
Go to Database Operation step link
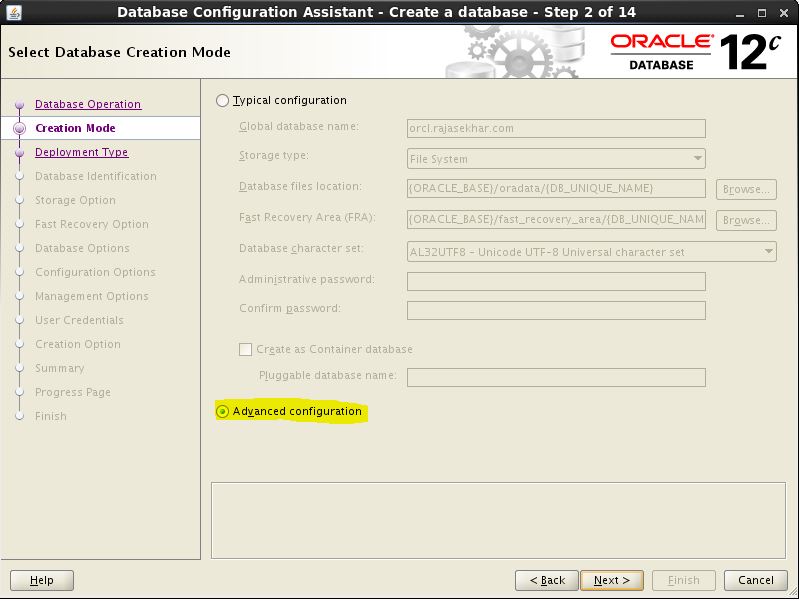88,104
